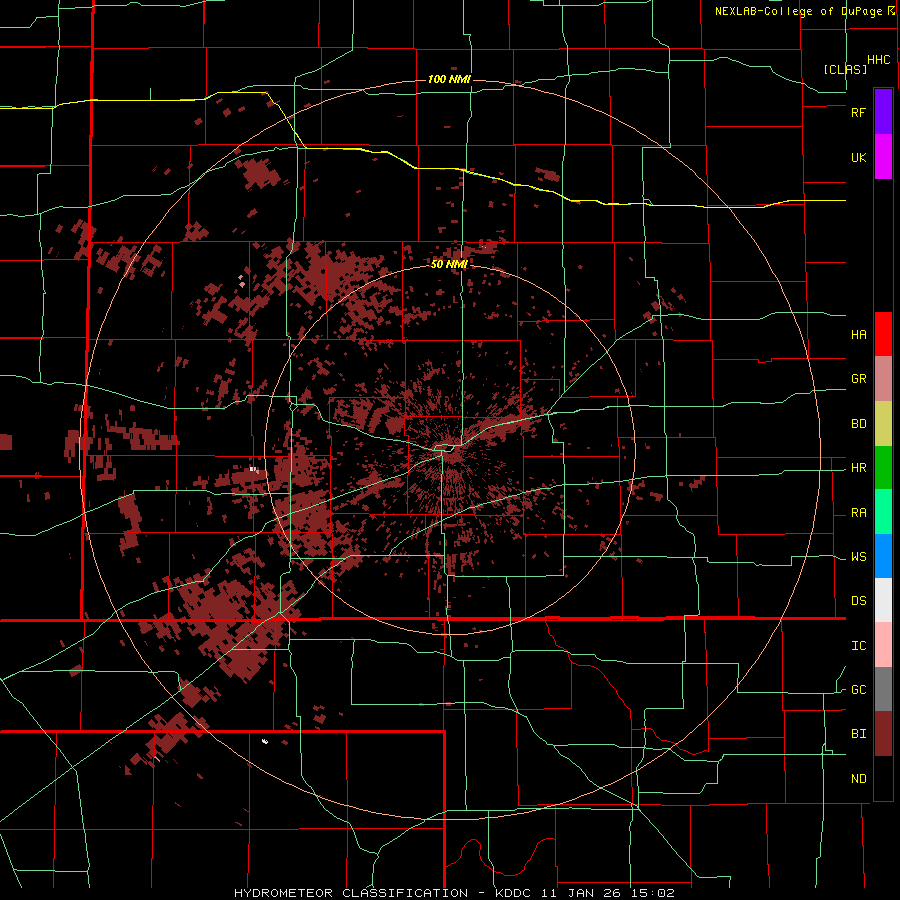Click the UK magenta legend swatch
This screenshot has width=900, height=900.
pos(883,157)
